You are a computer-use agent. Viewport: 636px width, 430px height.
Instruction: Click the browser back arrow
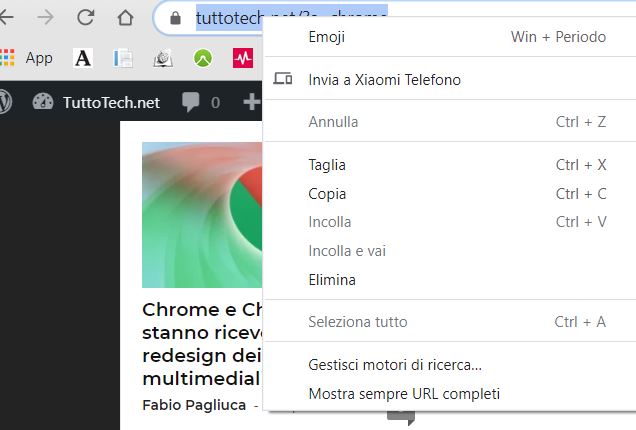tap(8, 17)
